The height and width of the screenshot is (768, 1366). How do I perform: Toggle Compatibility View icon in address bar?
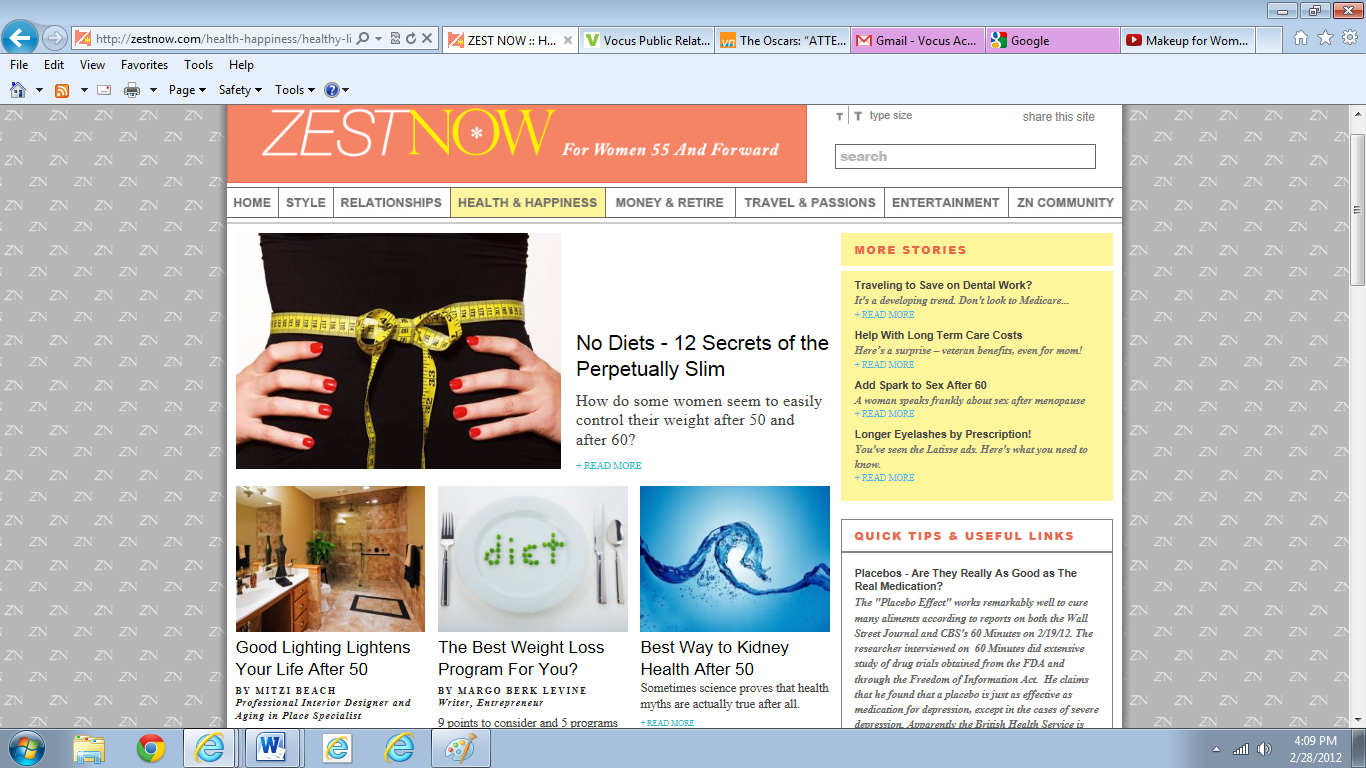[396, 39]
